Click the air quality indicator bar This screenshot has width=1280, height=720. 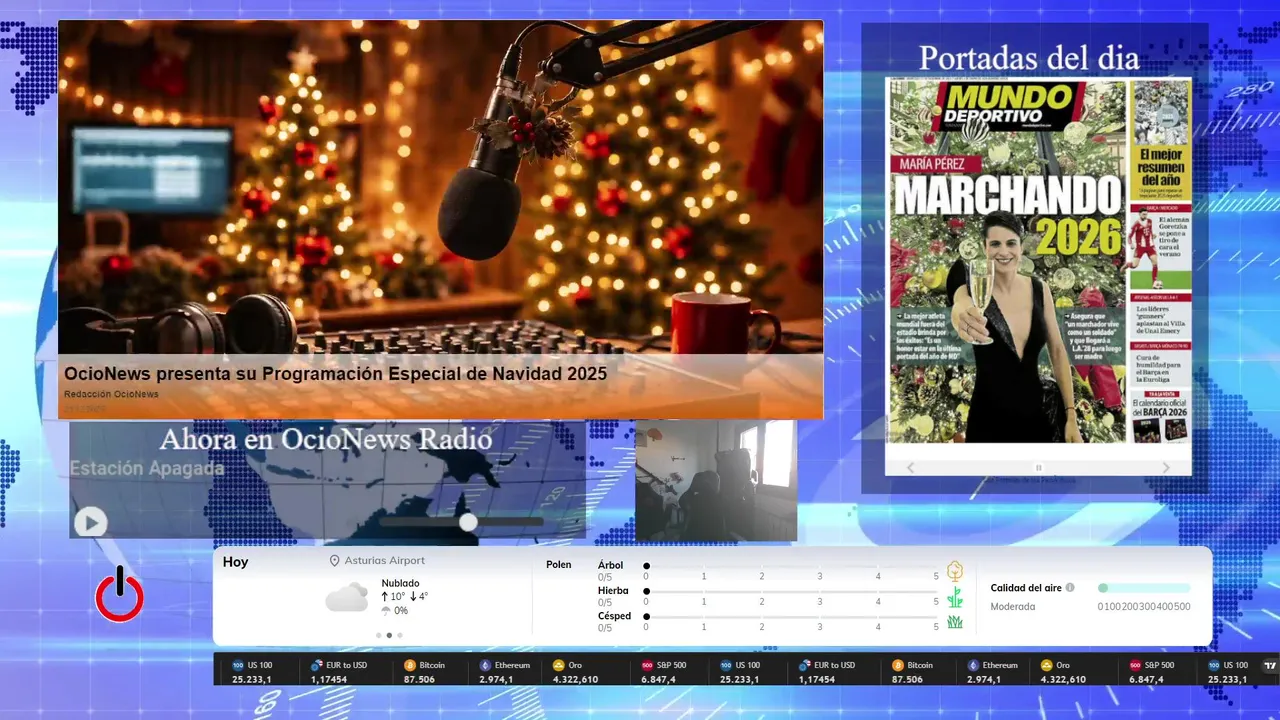tap(1144, 588)
